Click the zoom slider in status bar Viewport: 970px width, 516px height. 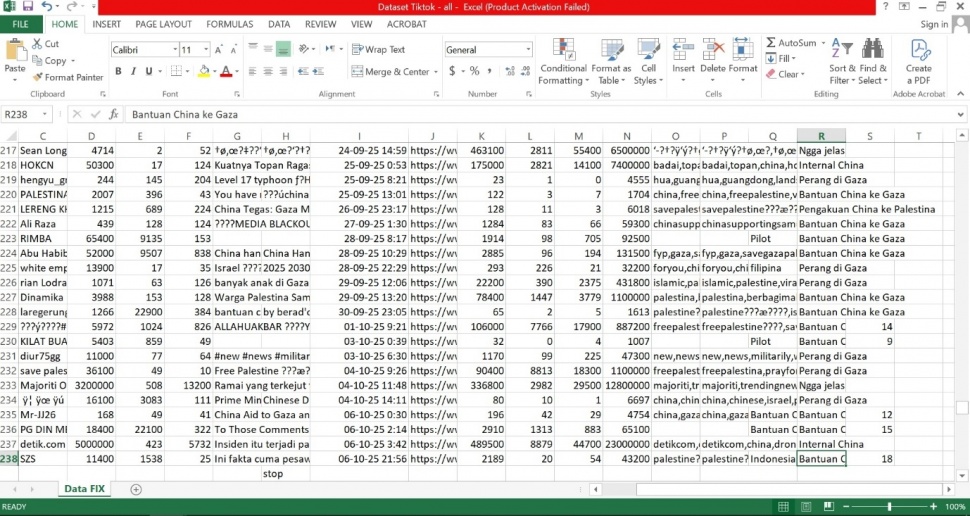(889, 507)
